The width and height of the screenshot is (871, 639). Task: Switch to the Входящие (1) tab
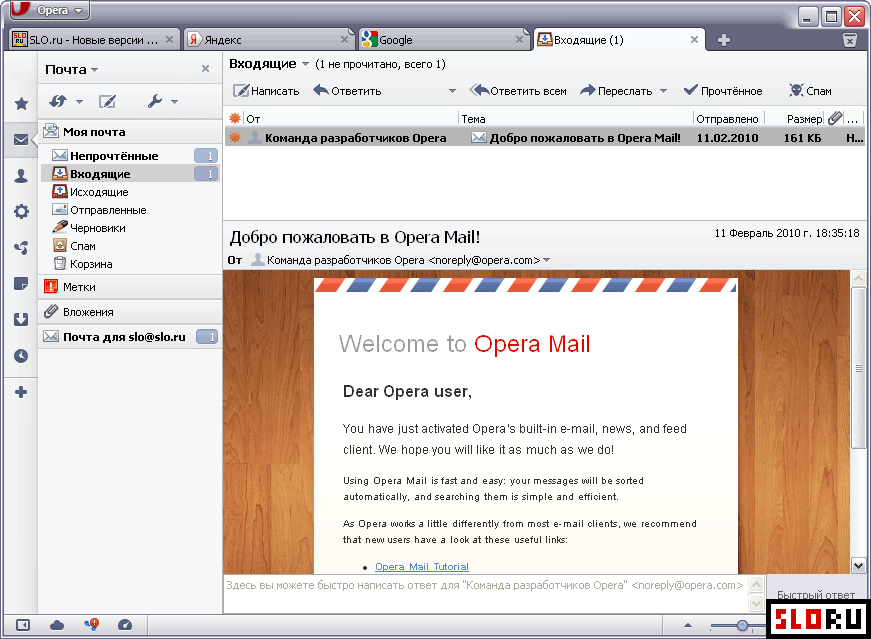point(619,40)
